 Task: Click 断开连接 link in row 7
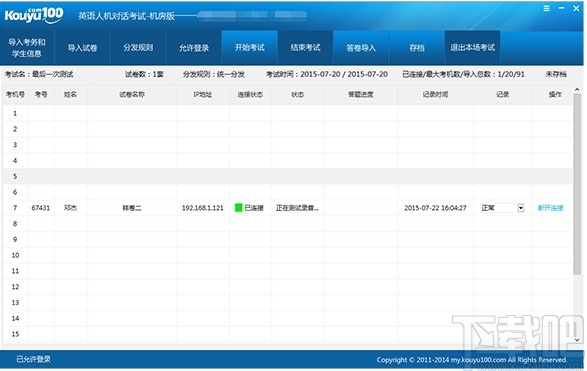[550, 208]
